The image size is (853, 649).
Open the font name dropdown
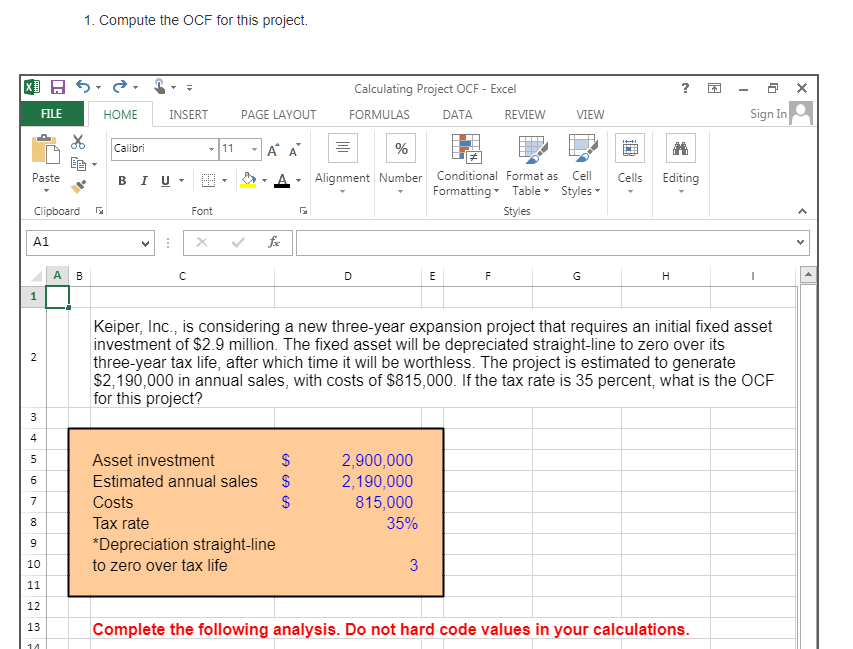(x=211, y=148)
